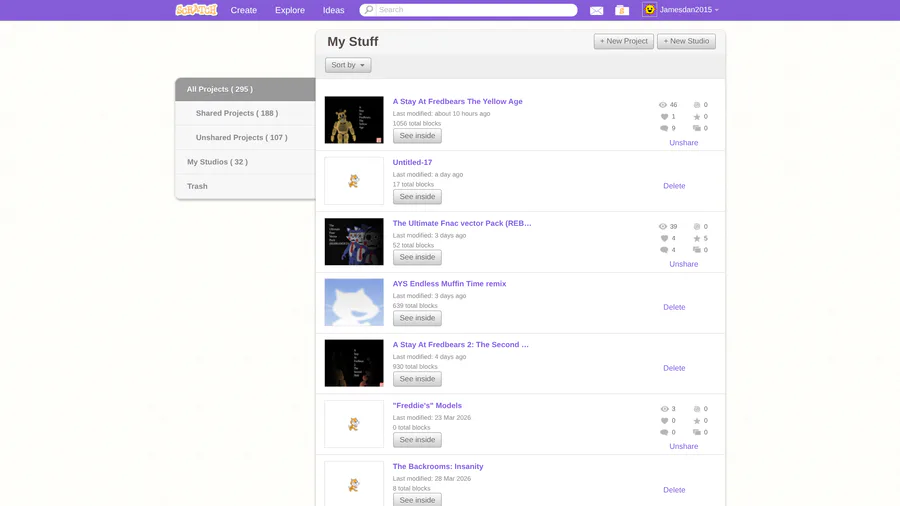Switch to Unshared Projects list
This screenshot has height=506, width=900.
pos(241,138)
